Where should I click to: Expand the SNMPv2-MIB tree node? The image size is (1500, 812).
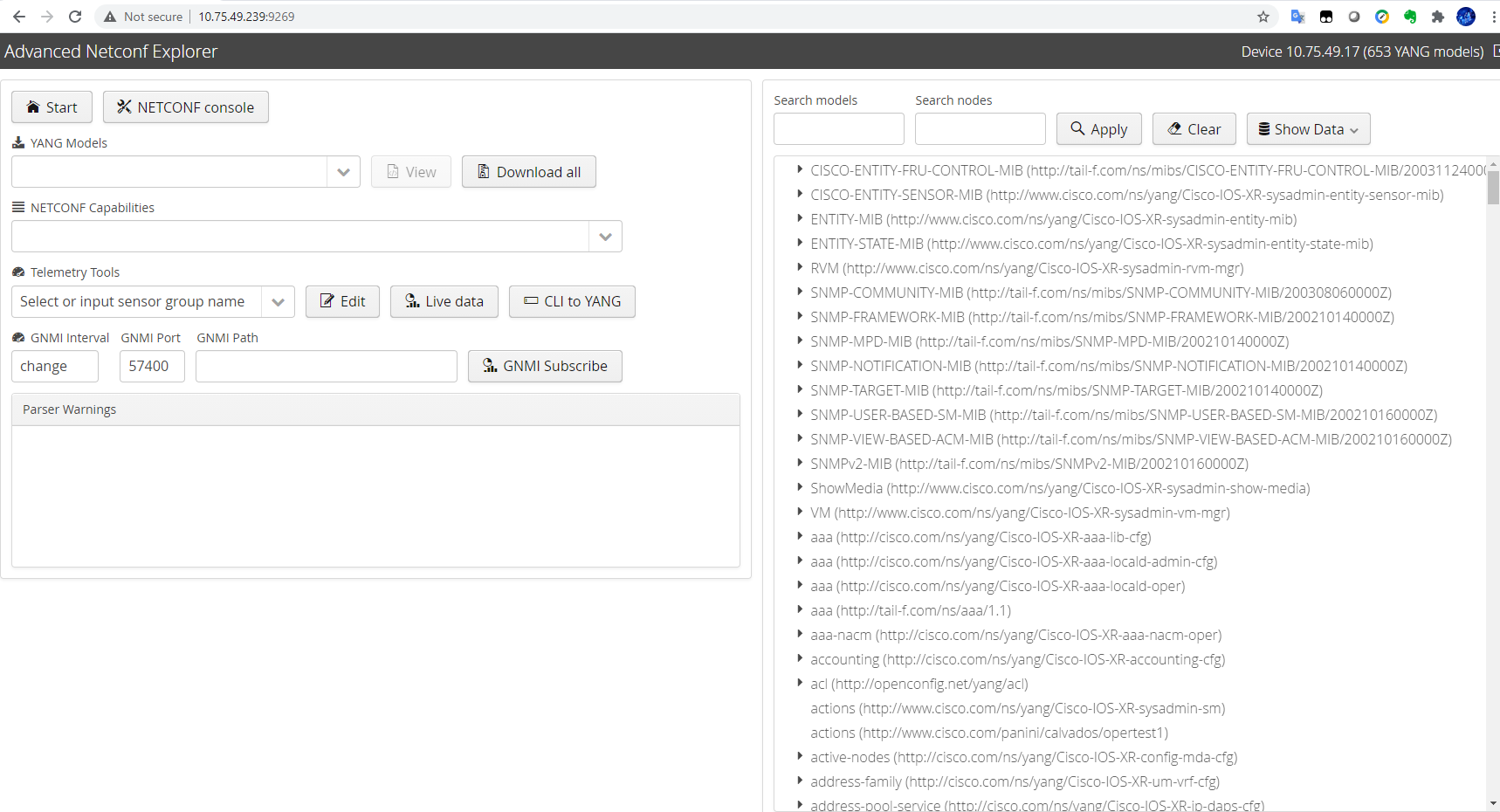pos(800,464)
